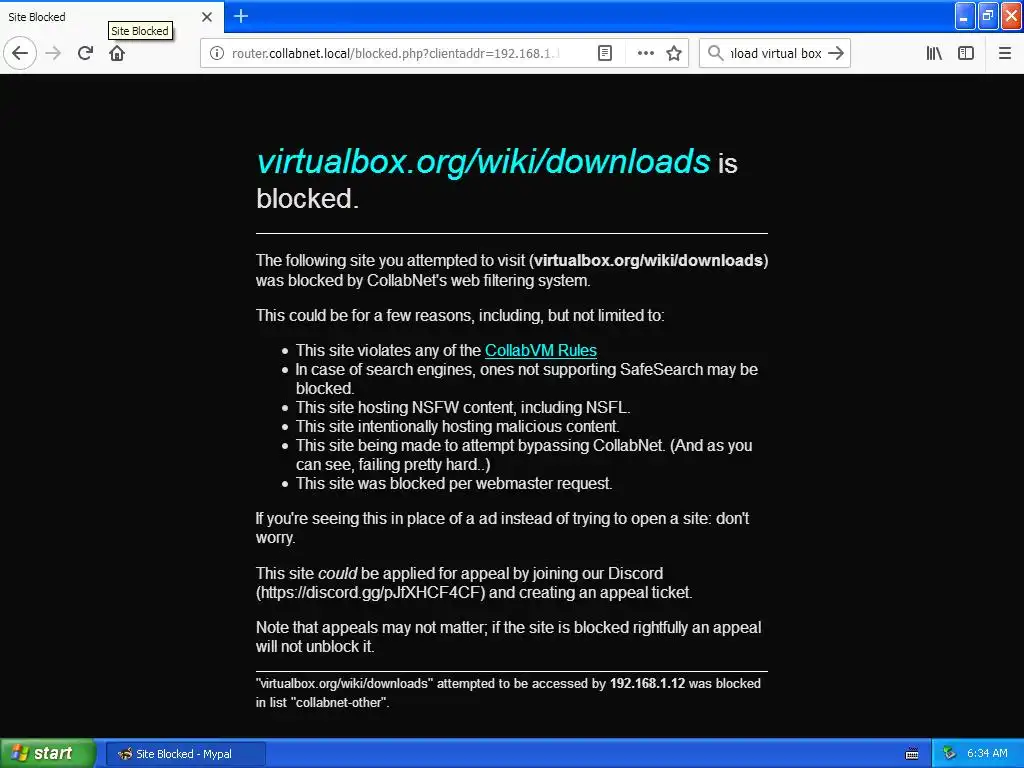Toggle the sidebar panel
Viewport: 1024px width, 768px height.
coord(966,54)
